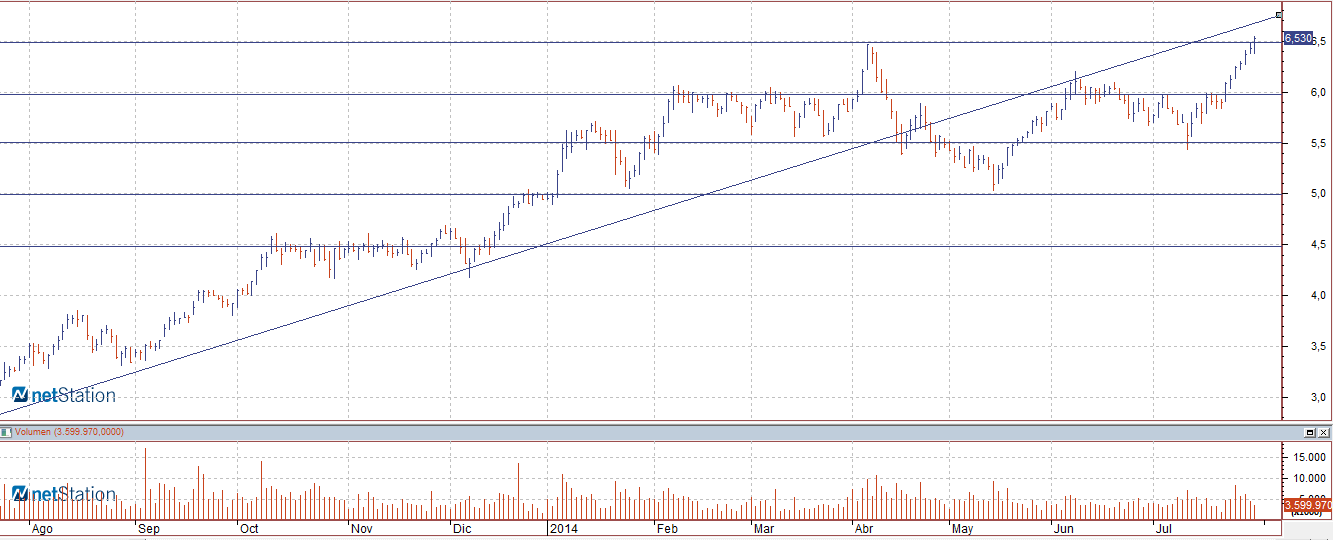Close the Volumen panel
Screen dimensions: 1333x540
point(1324,432)
